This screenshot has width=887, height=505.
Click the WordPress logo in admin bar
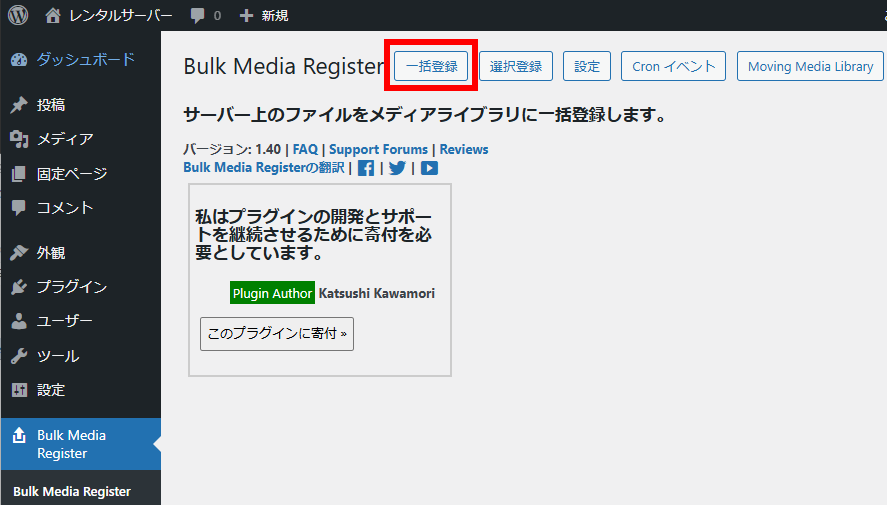coord(18,15)
